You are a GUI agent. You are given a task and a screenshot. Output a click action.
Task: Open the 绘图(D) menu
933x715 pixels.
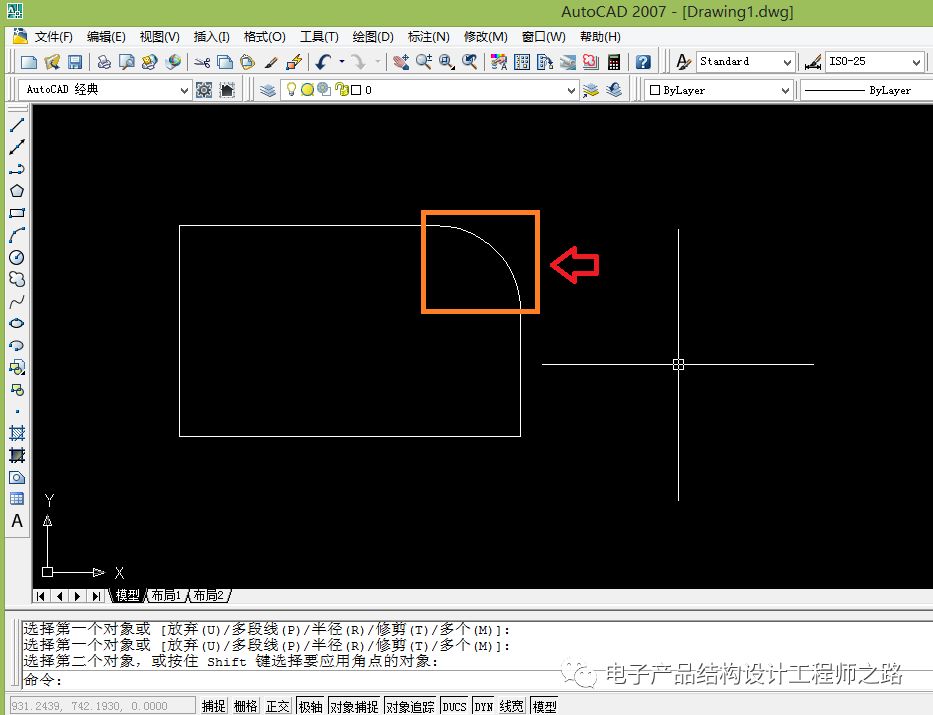(373, 37)
